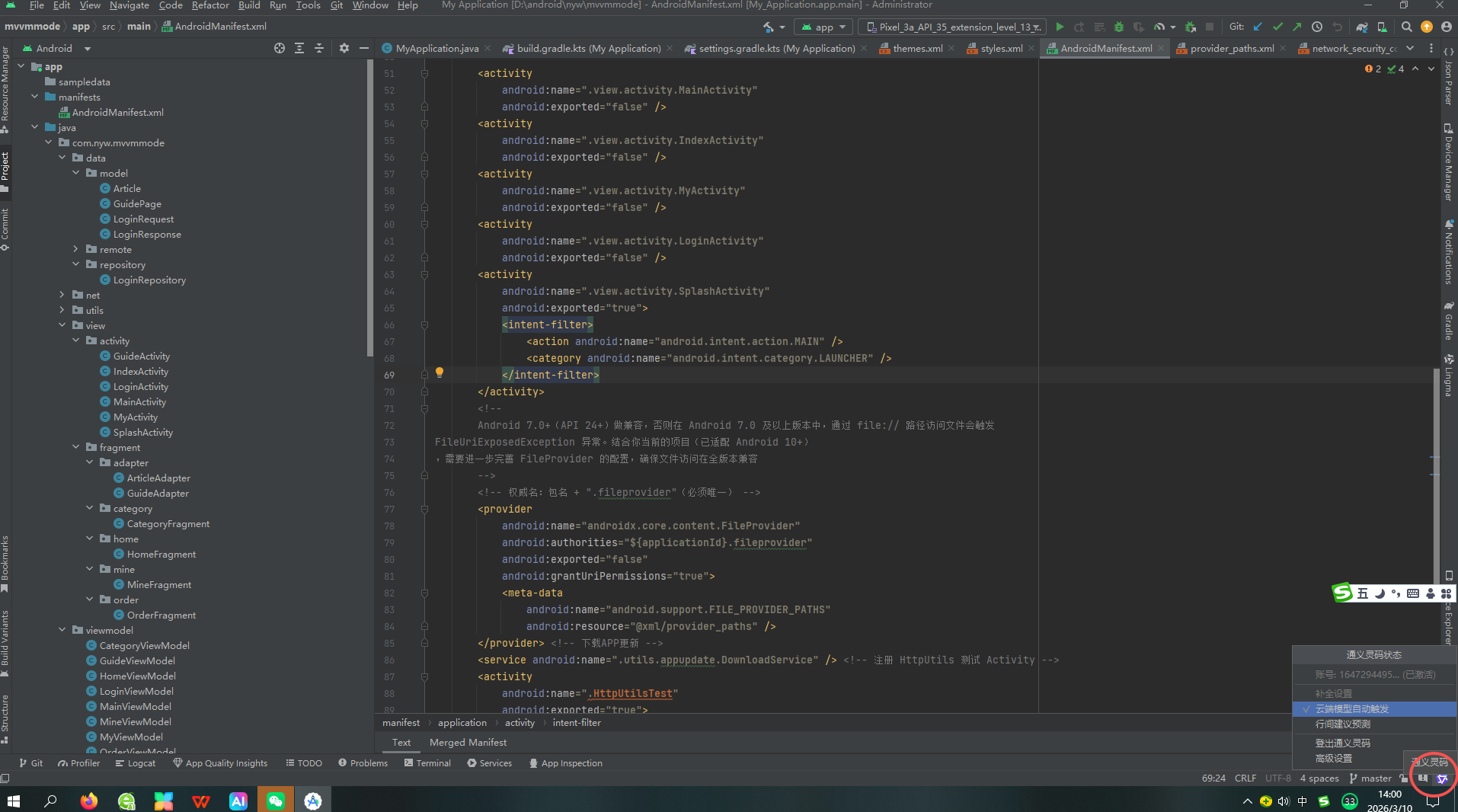This screenshot has width=1458, height=812.
Task: Collapse the viewmodel folder
Action: (62, 630)
